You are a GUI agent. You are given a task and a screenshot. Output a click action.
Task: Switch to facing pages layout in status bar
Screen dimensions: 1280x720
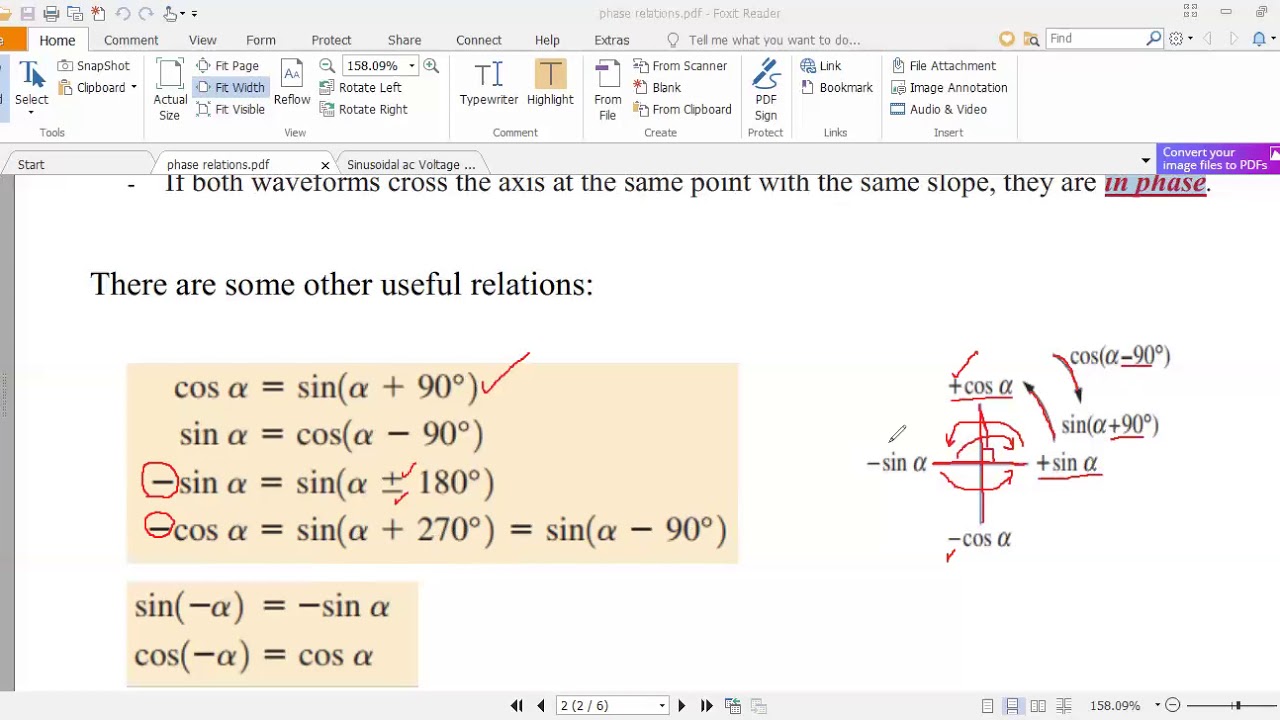click(x=1038, y=706)
